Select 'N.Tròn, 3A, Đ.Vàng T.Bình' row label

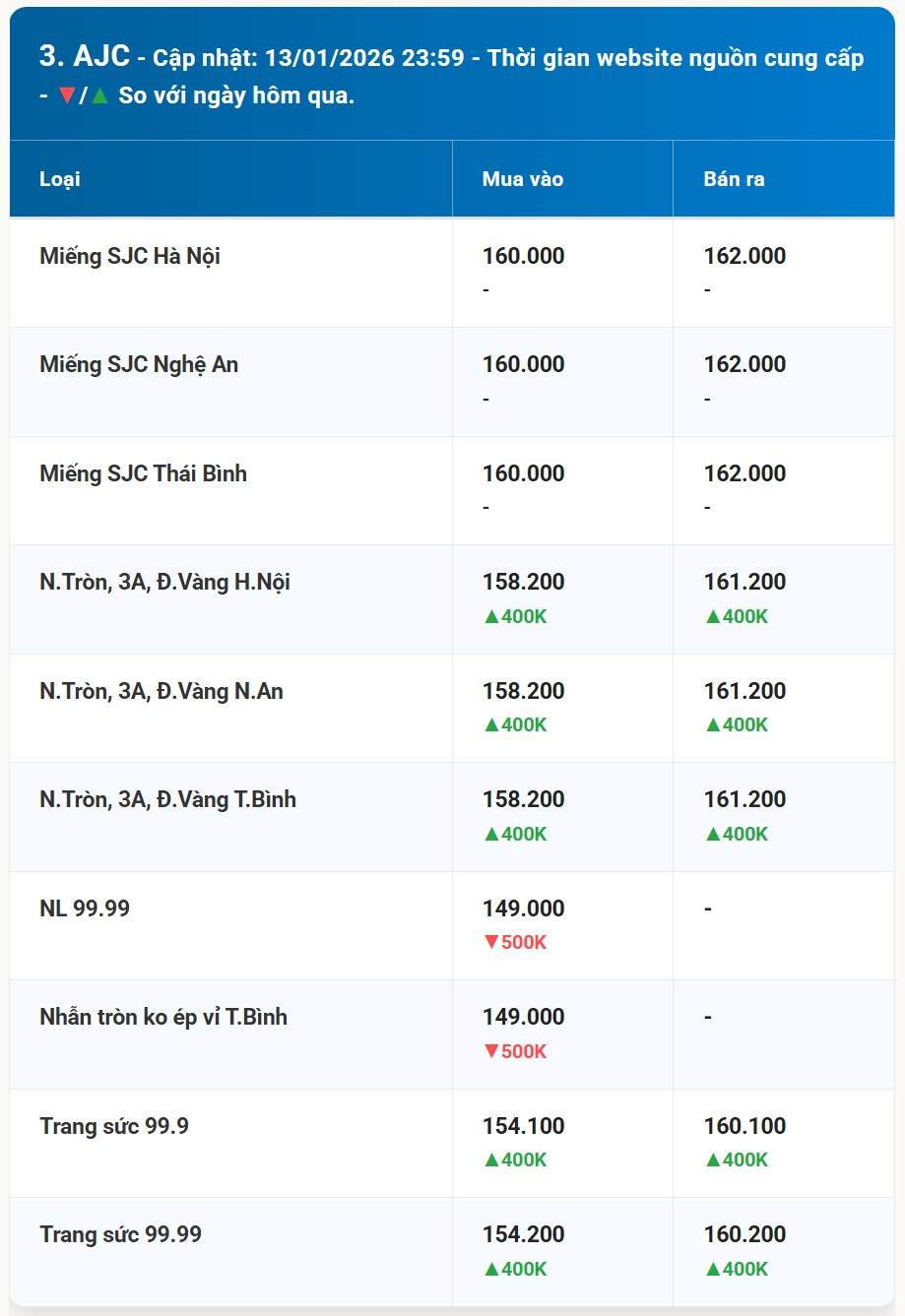pyautogui.click(x=167, y=799)
